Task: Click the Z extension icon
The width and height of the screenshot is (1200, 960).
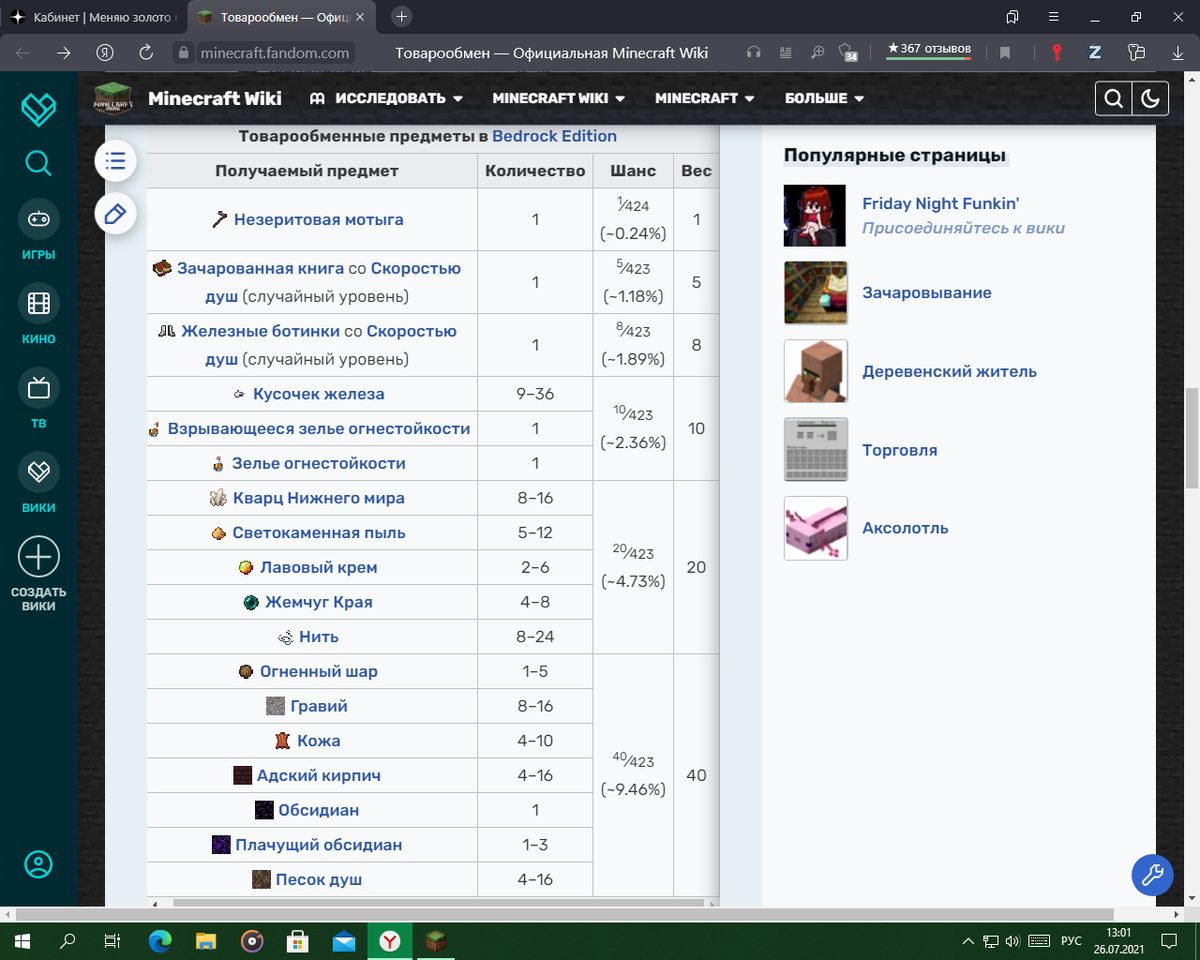Action: point(1095,53)
